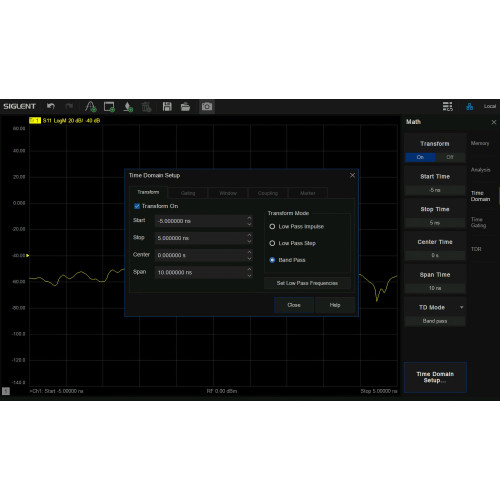This screenshot has height=500, width=500.
Task: Increase the Center value with up arrow
Action: coord(249,252)
